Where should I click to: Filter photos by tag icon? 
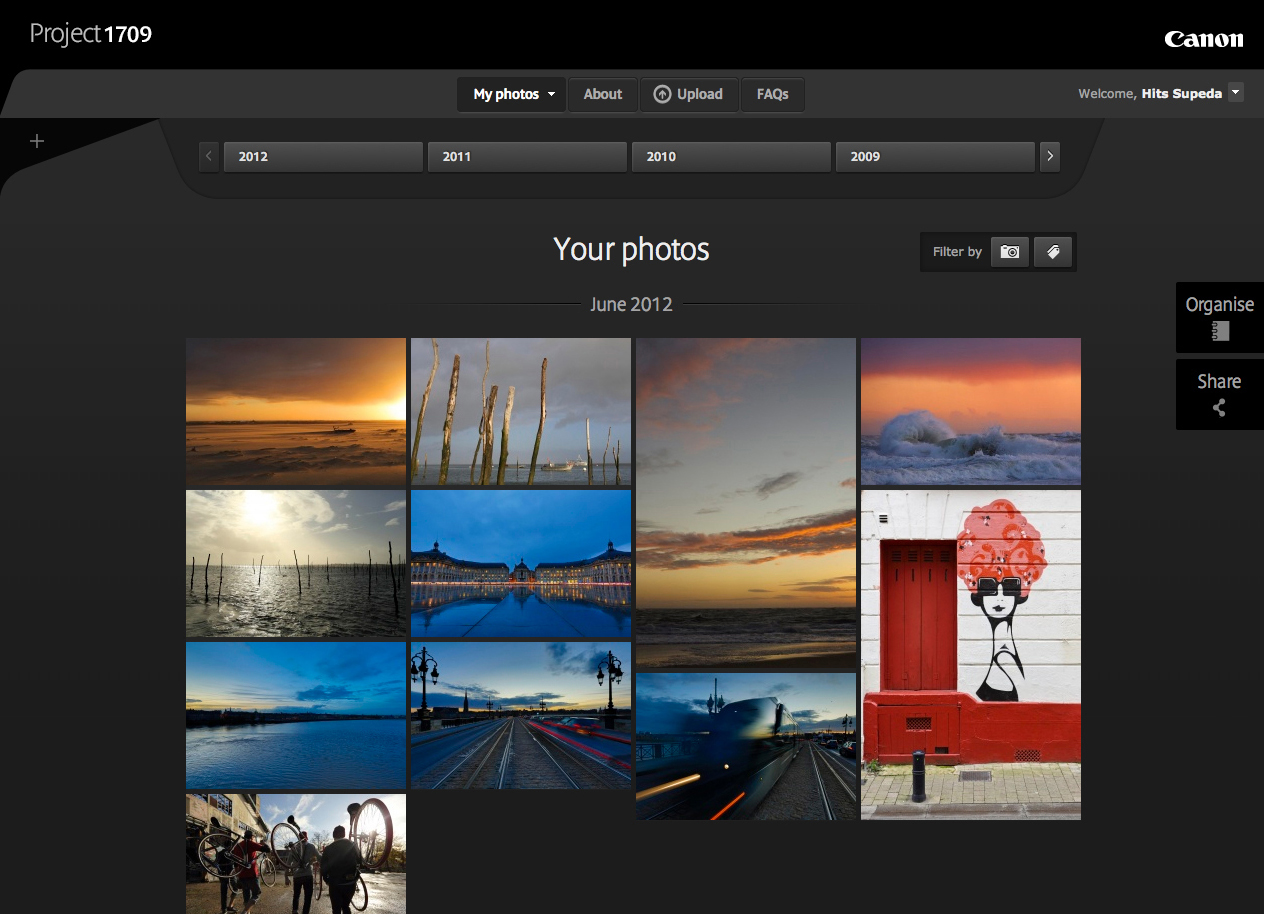click(1053, 252)
